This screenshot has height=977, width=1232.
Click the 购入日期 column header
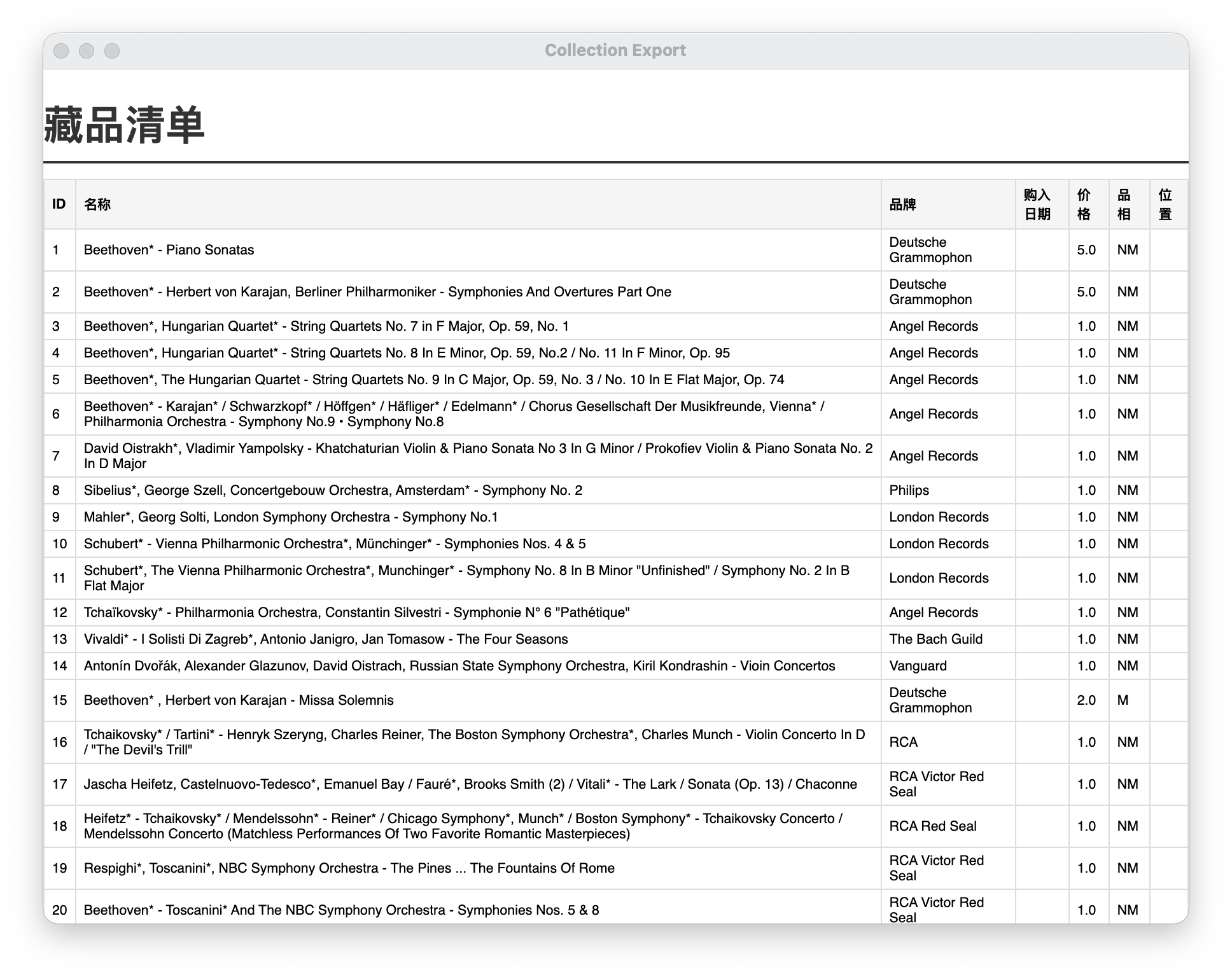tap(1042, 204)
